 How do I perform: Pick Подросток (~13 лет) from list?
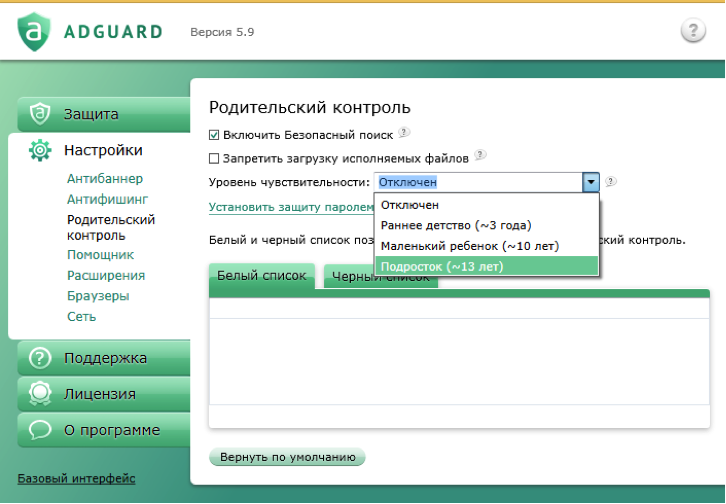click(x=441, y=266)
